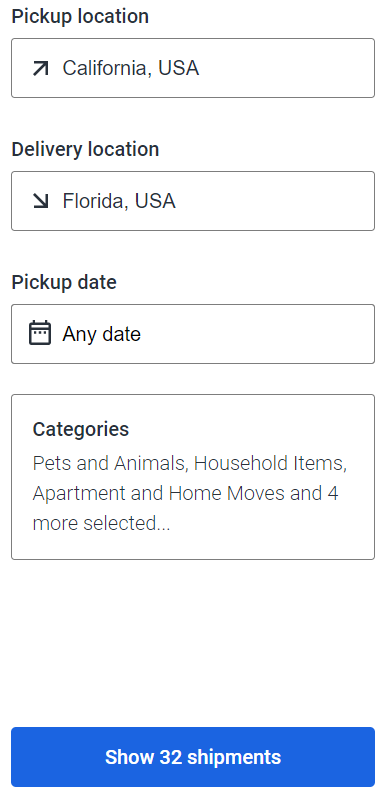Click the 'Delivery location' label

(85, 149)
